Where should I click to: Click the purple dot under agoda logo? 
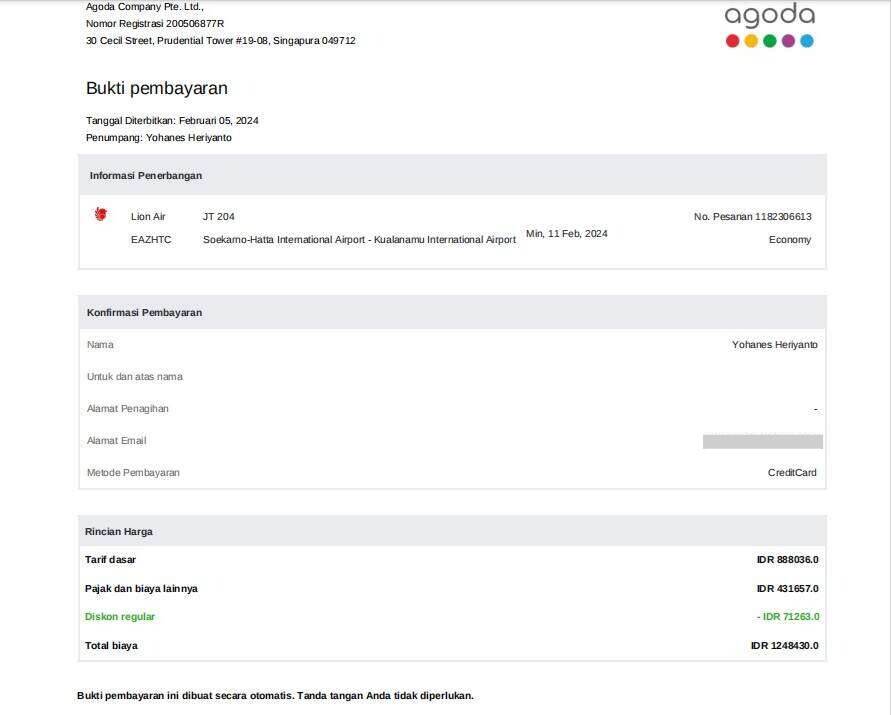coord(788,41)
